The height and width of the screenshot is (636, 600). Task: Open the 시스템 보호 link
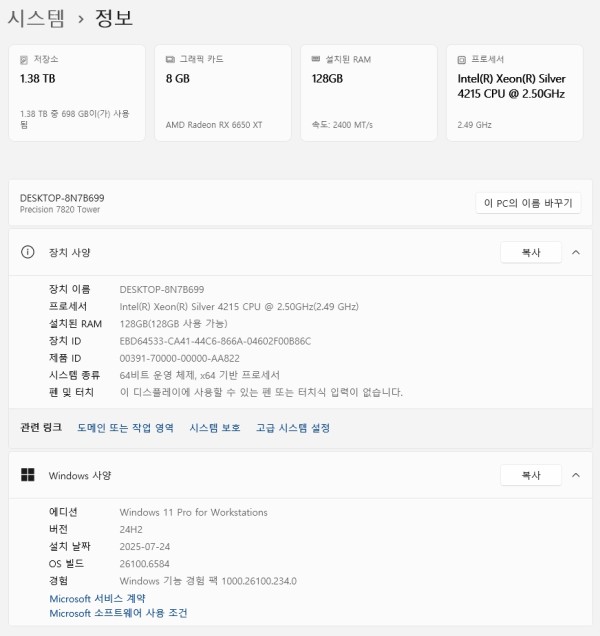[214, 428]
